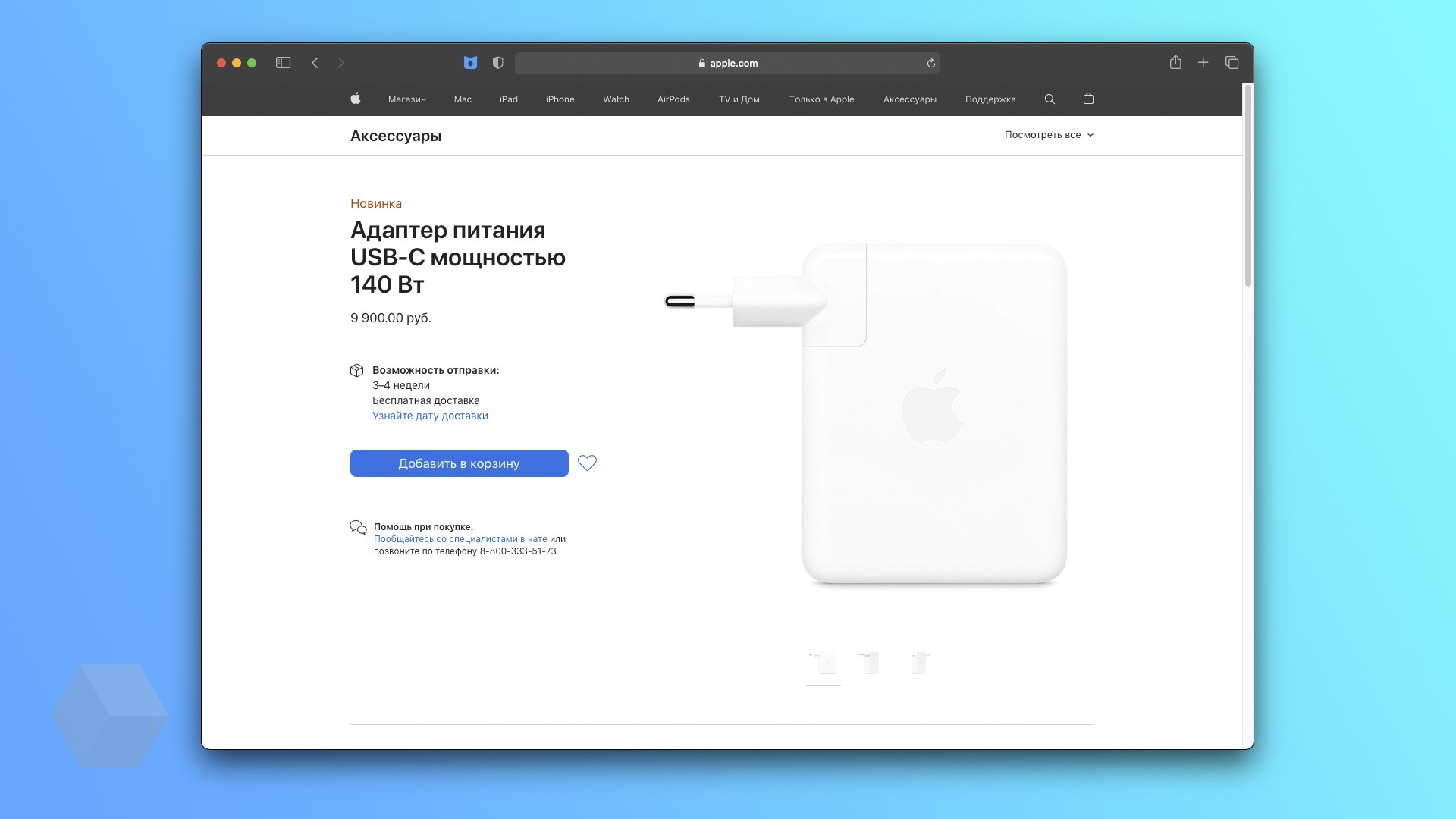The image size is (1456, 819).
Task: Open the Privacy Report shield icon
Action: point(498,63)
